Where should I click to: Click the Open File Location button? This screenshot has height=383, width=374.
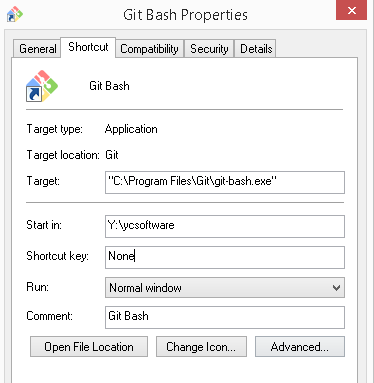(89, 347)
